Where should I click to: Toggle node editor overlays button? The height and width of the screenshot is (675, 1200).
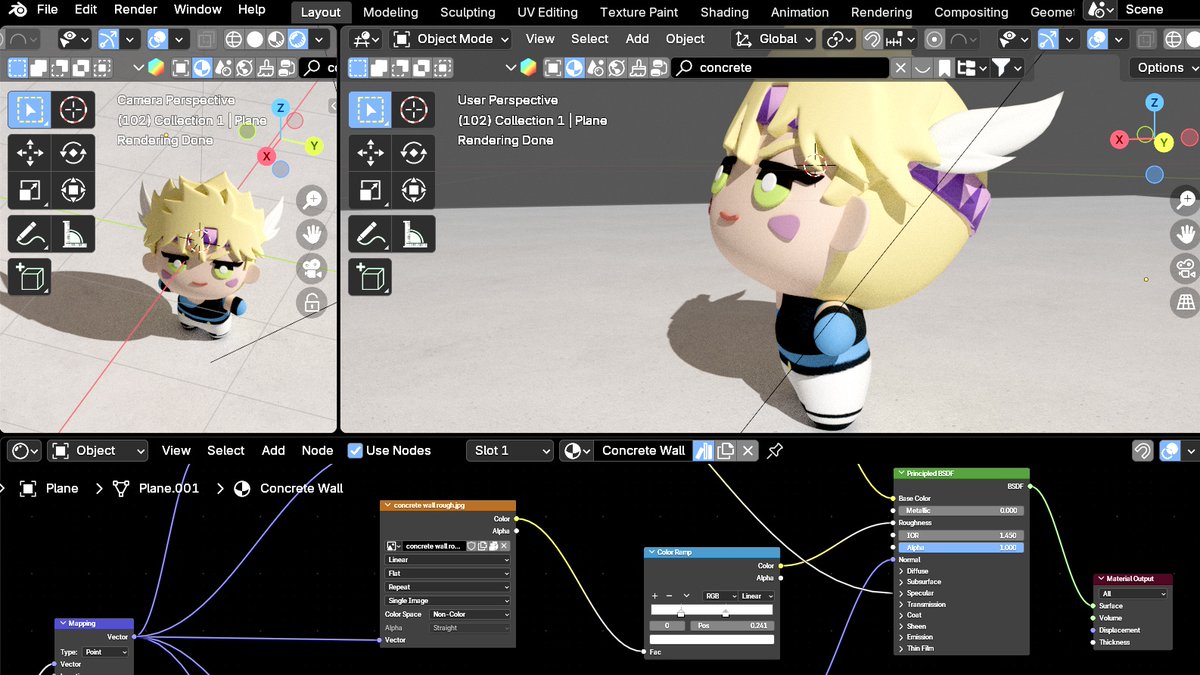pos(1169,451)
